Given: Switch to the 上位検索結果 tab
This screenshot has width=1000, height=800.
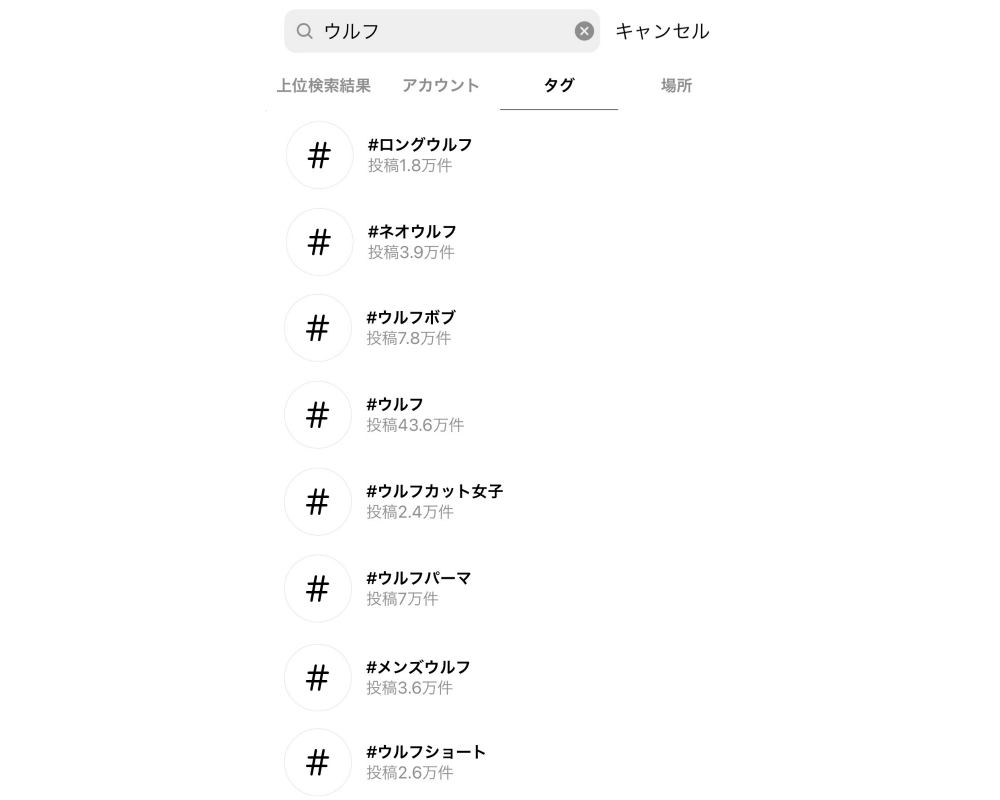Looking at the screenshot, I should (323, 85).
